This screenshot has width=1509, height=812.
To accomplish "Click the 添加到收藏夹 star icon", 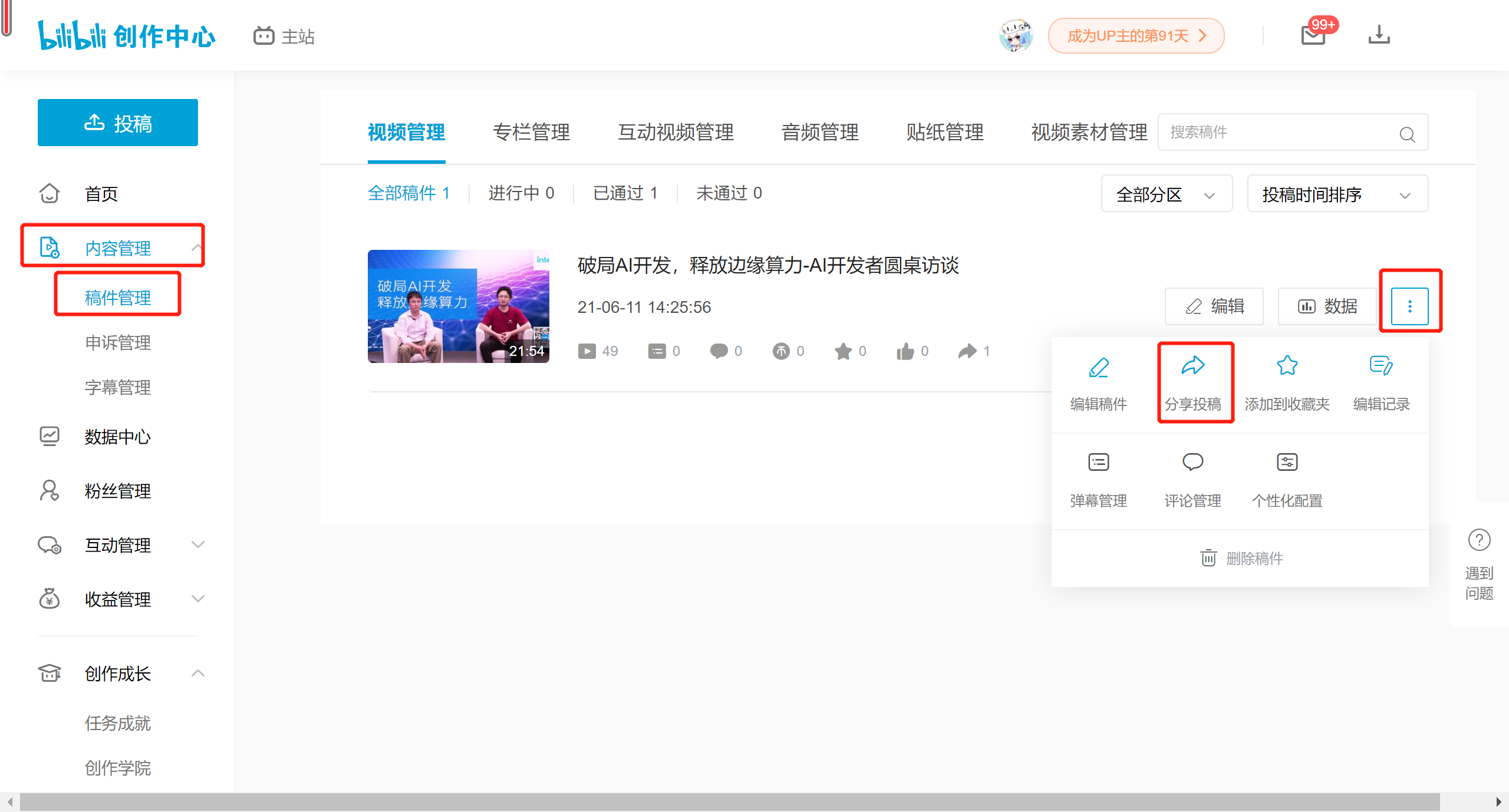I will 1287,366.
